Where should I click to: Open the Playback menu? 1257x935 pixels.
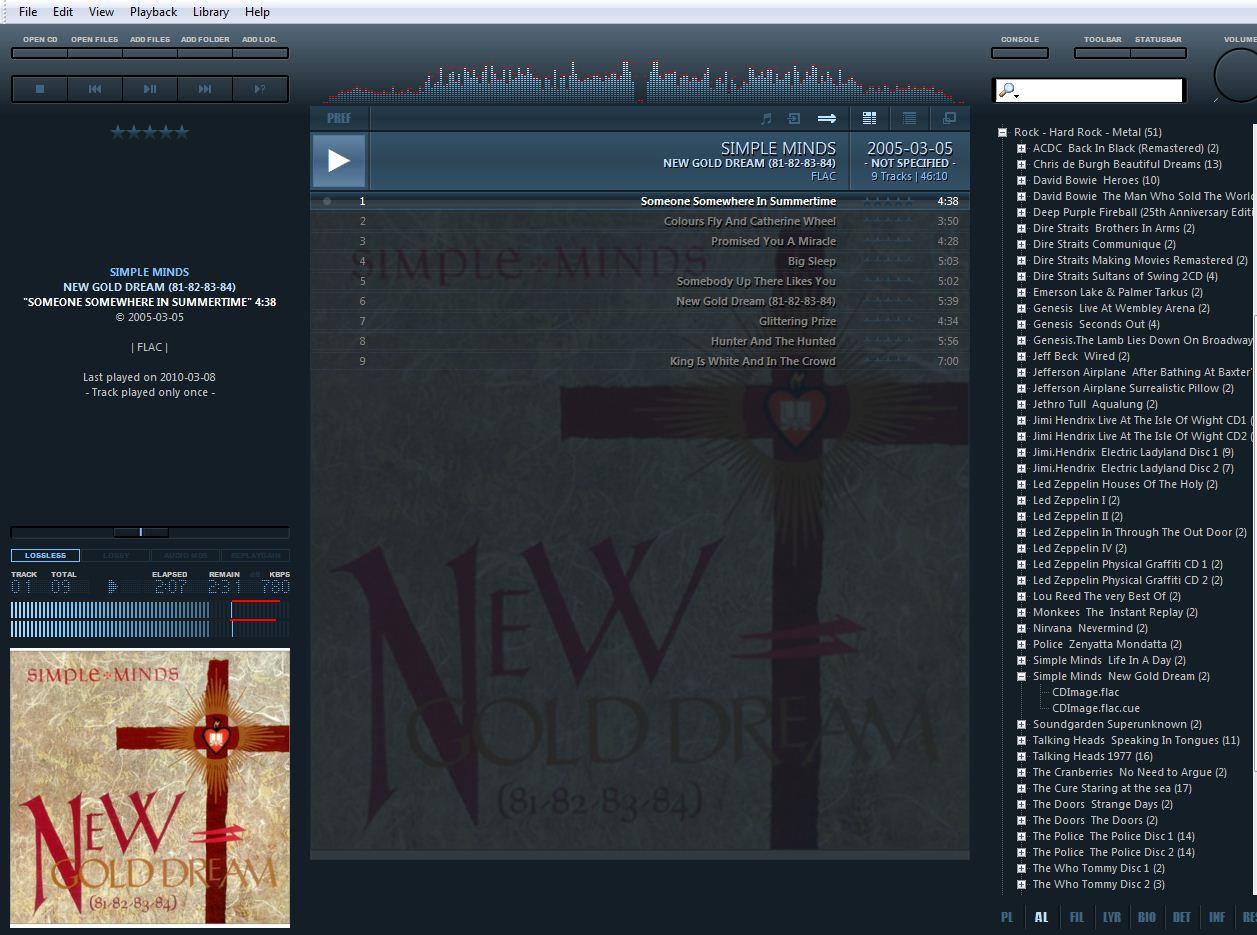[153, 12]
